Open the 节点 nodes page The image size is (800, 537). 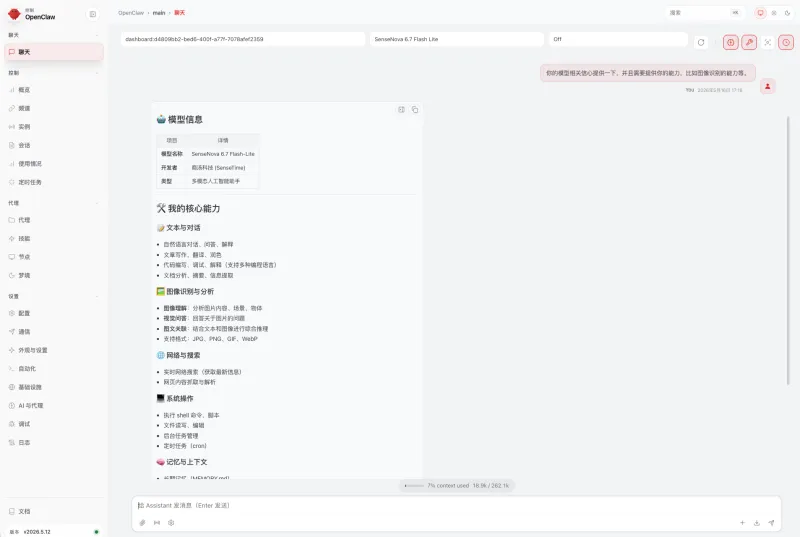pyautogui.click(x=54, y=257)
